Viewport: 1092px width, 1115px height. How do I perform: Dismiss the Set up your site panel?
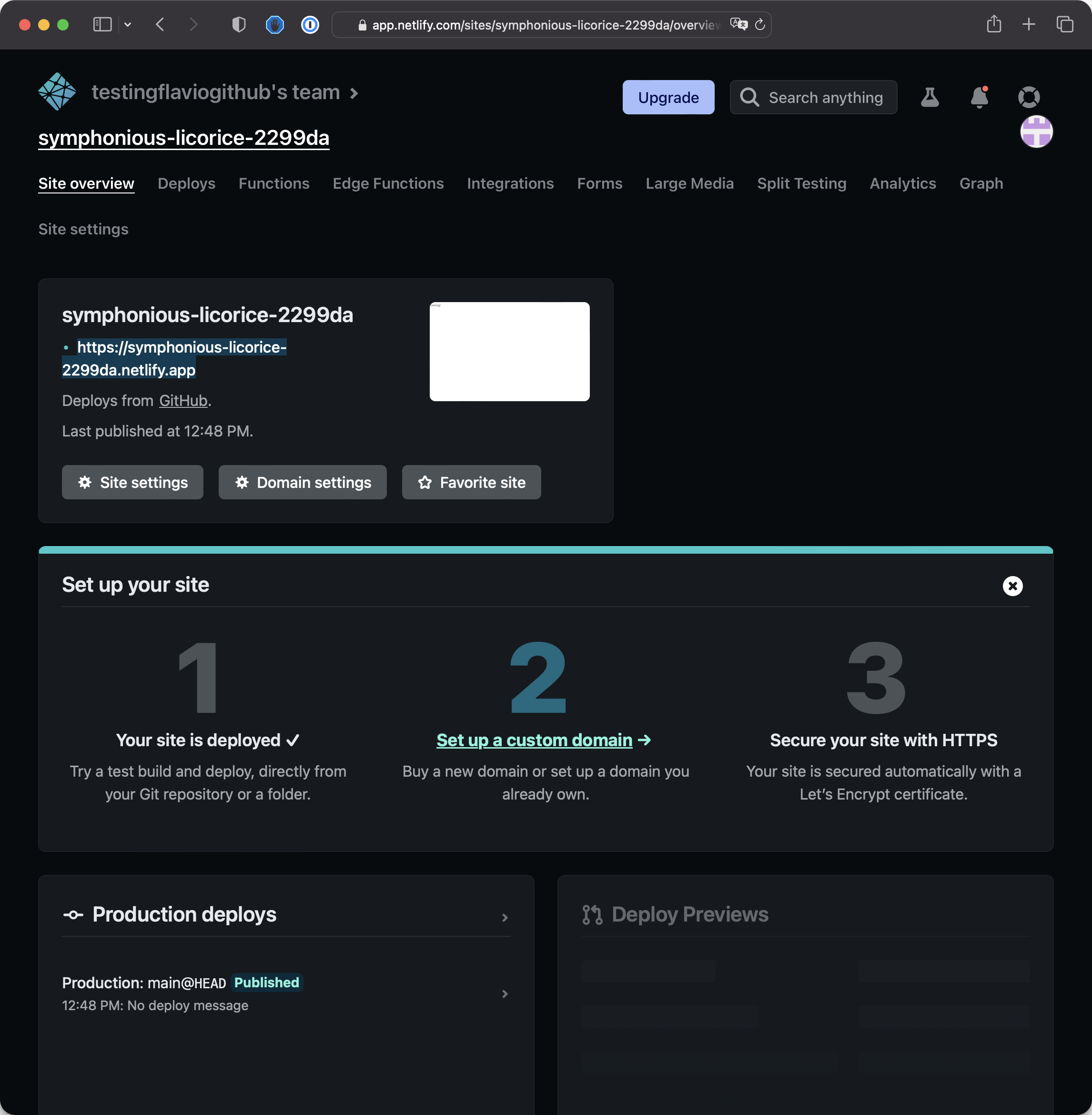click(x=1012, y=586)
